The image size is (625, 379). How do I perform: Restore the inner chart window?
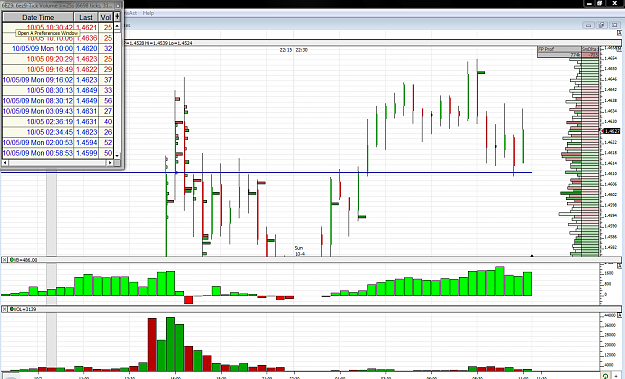point(601,25)
